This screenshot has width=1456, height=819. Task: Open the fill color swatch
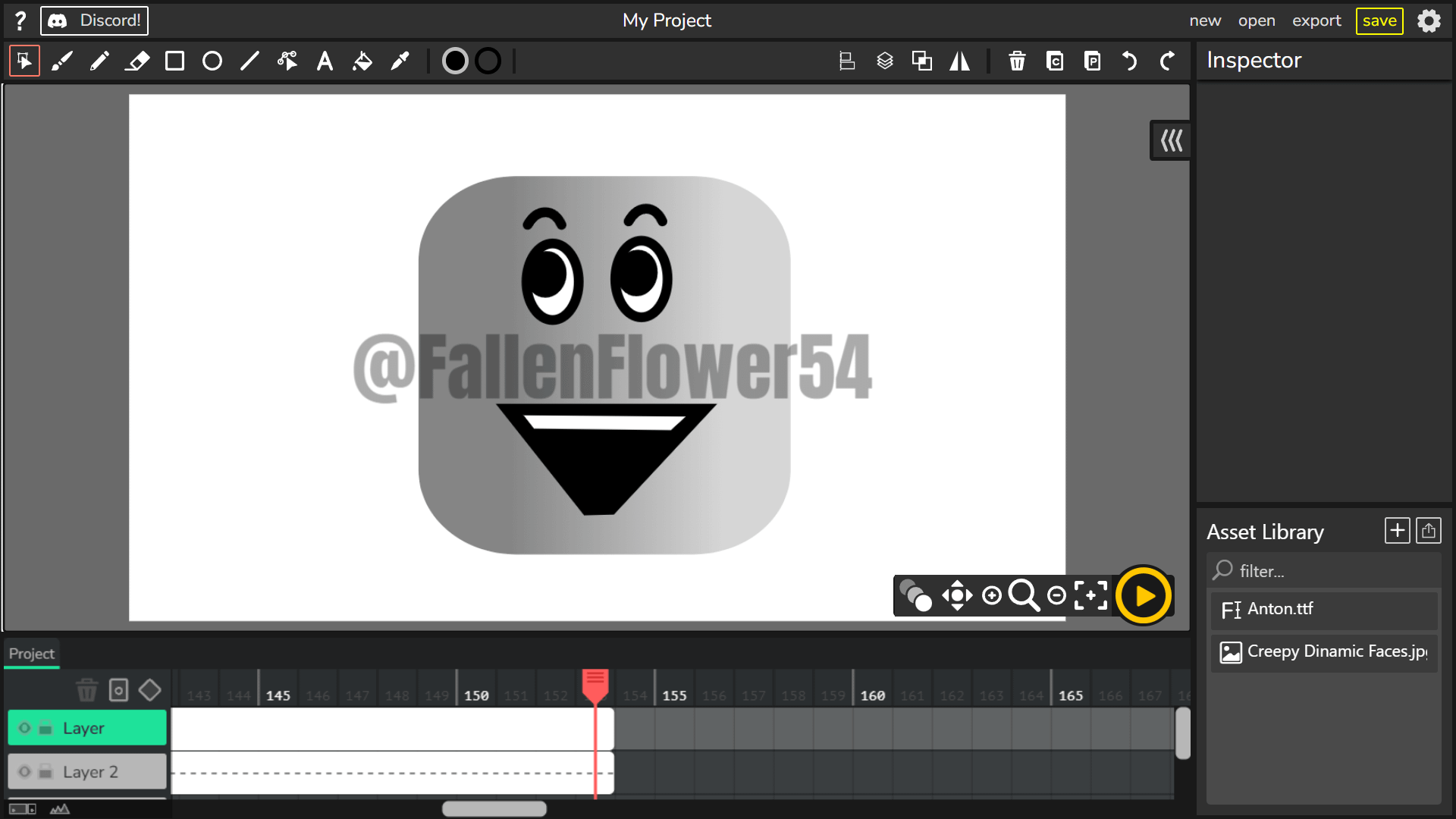[455, 61]
